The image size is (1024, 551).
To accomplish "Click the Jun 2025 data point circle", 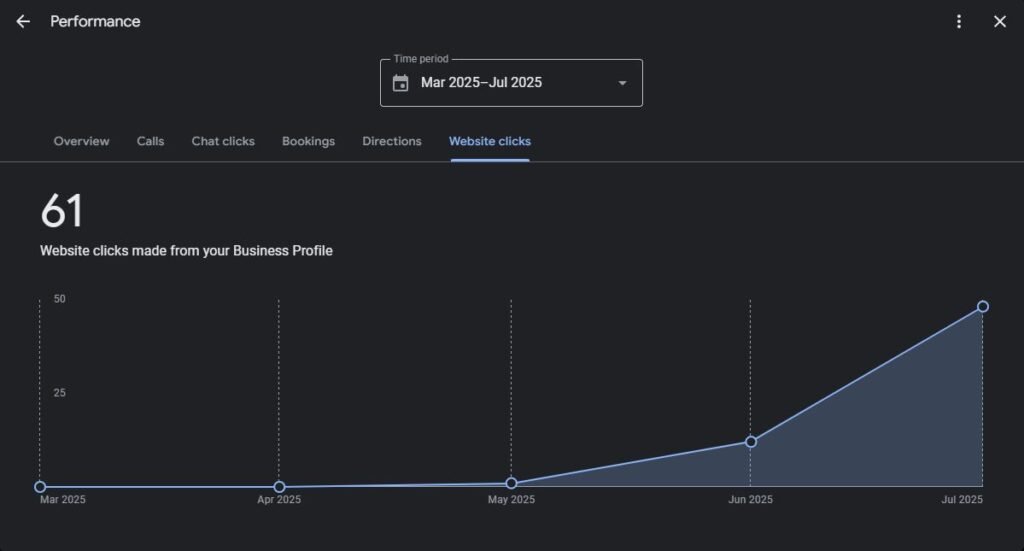I will [751, 442].
